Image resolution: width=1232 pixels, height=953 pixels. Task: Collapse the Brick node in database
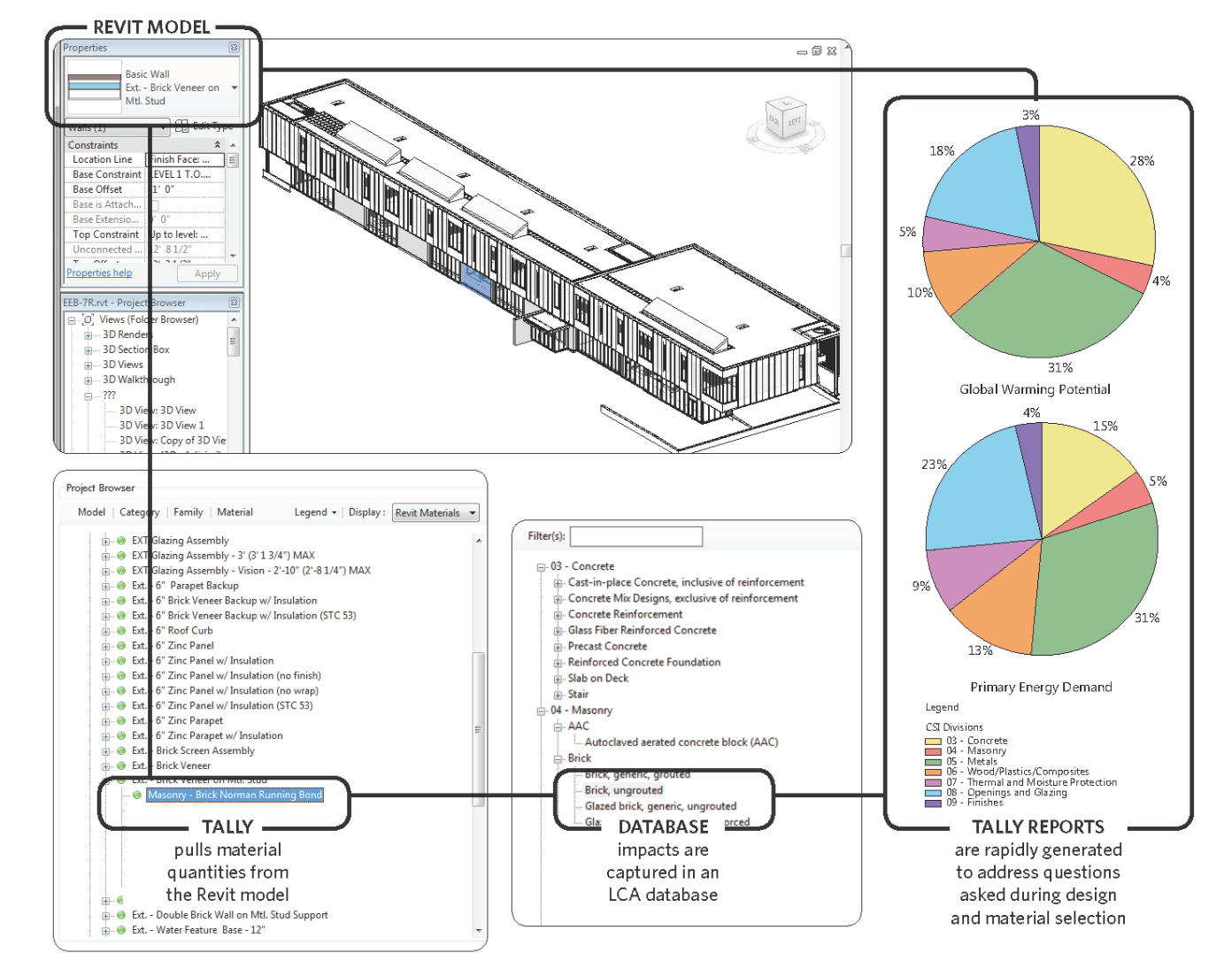[x=558, y=759]
